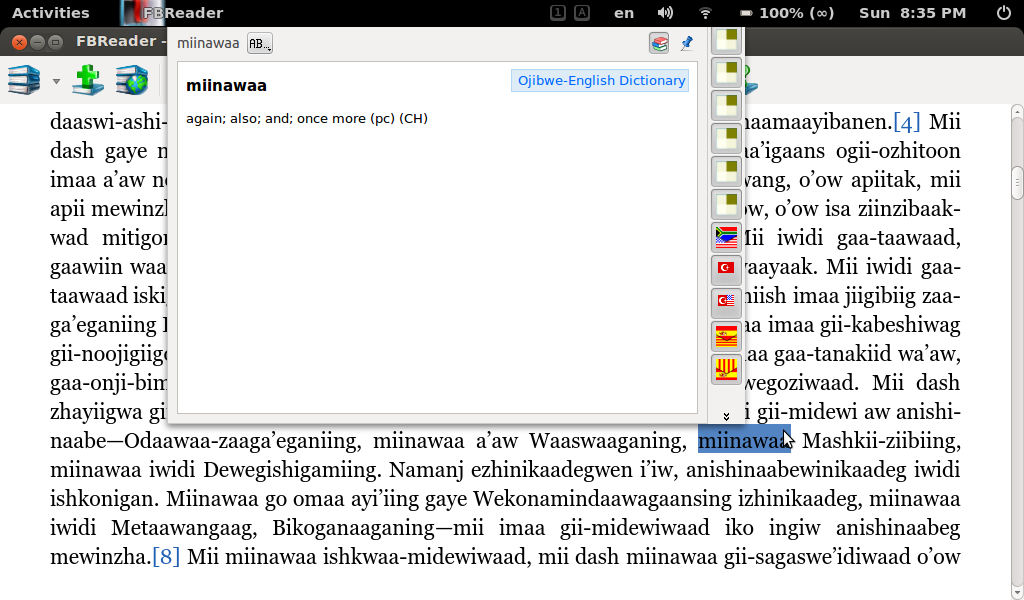This screenshot has width=1024, height=600.
Task: Click the add book green plus icon
Action: click(88, 80)
